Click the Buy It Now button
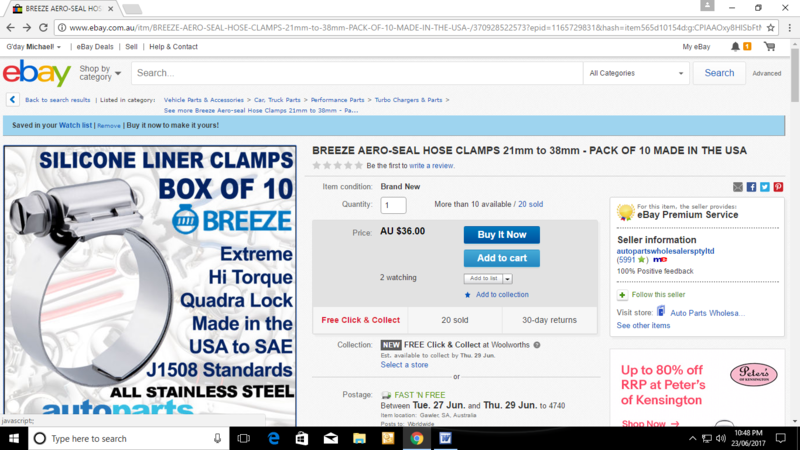The height and width of the screenshot is (450, 800). pyautogui.click(x=502, y=235)
